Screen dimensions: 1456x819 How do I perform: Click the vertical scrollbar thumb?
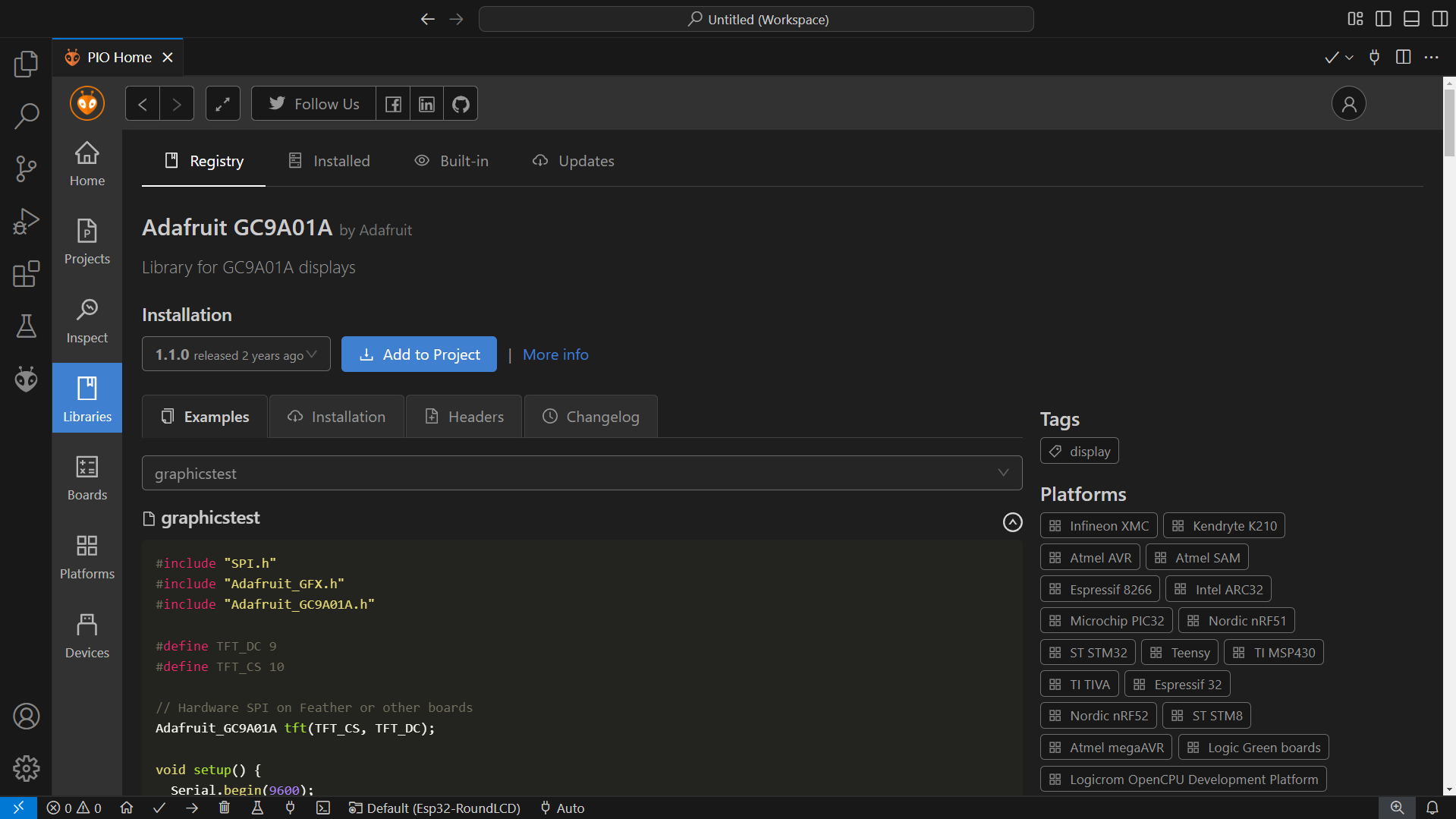[1449, 121]
